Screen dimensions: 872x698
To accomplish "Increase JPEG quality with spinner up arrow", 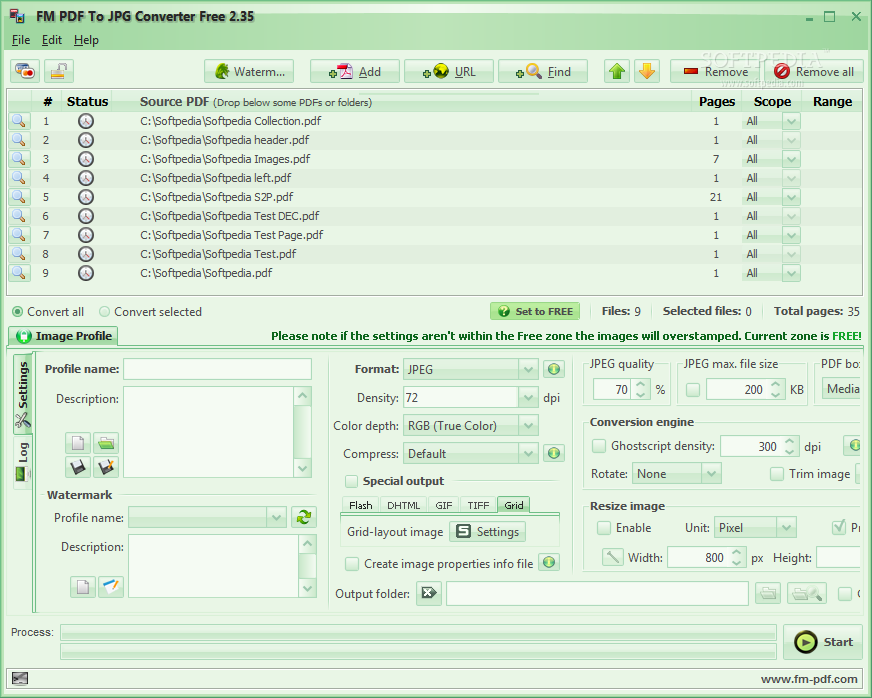I will pos(641,384).
